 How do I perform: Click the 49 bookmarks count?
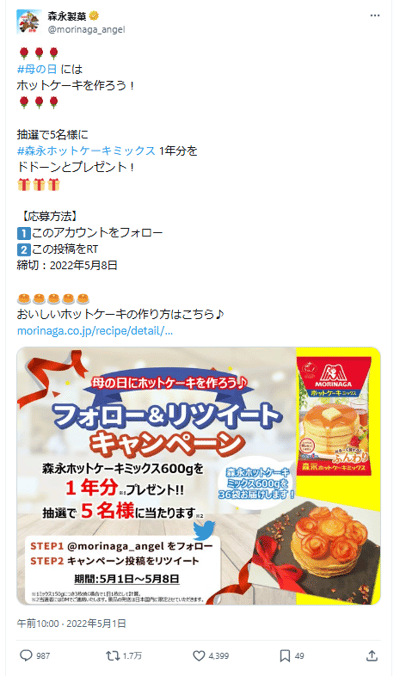point(299,656)
